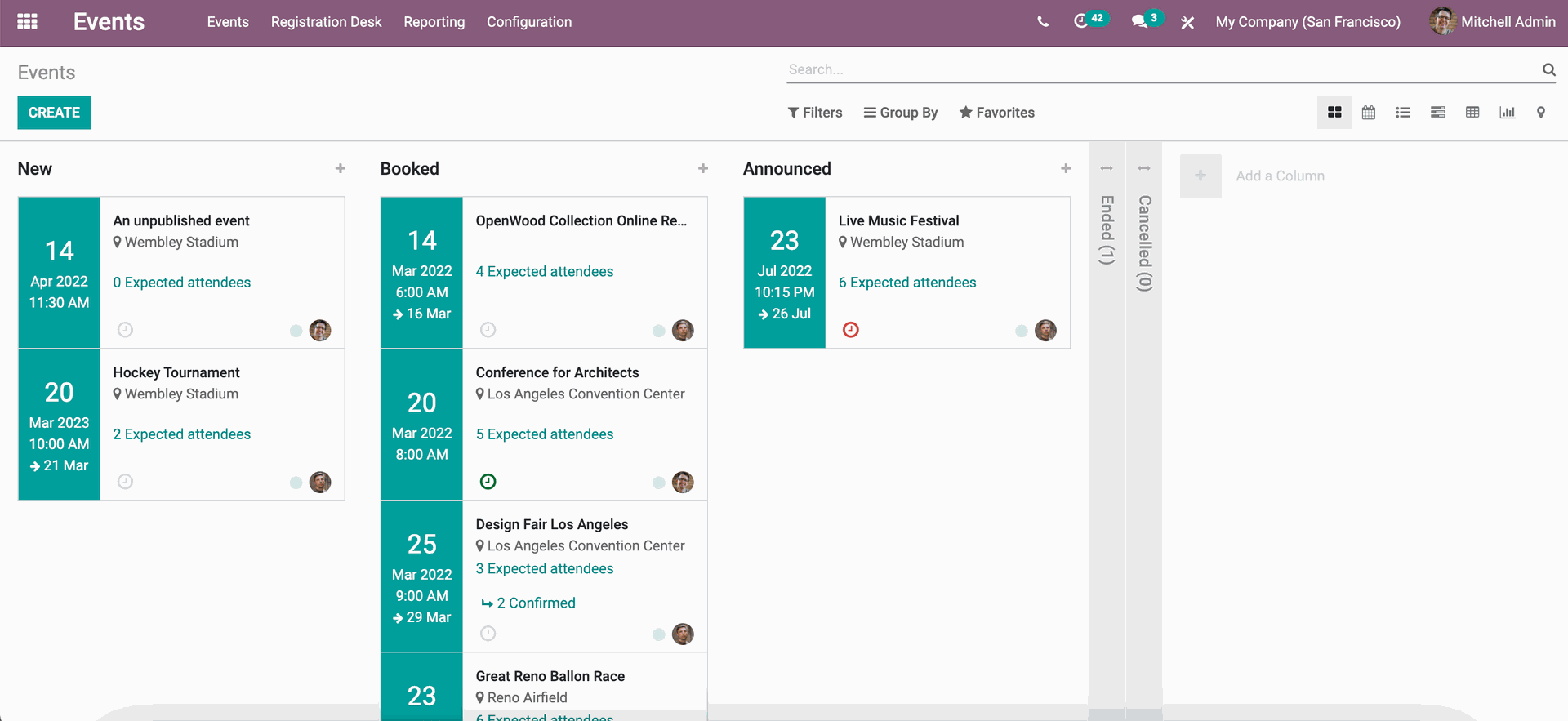
Task: Toggle kanban state dot on Hockey Tournament
Action: point(296,483)
